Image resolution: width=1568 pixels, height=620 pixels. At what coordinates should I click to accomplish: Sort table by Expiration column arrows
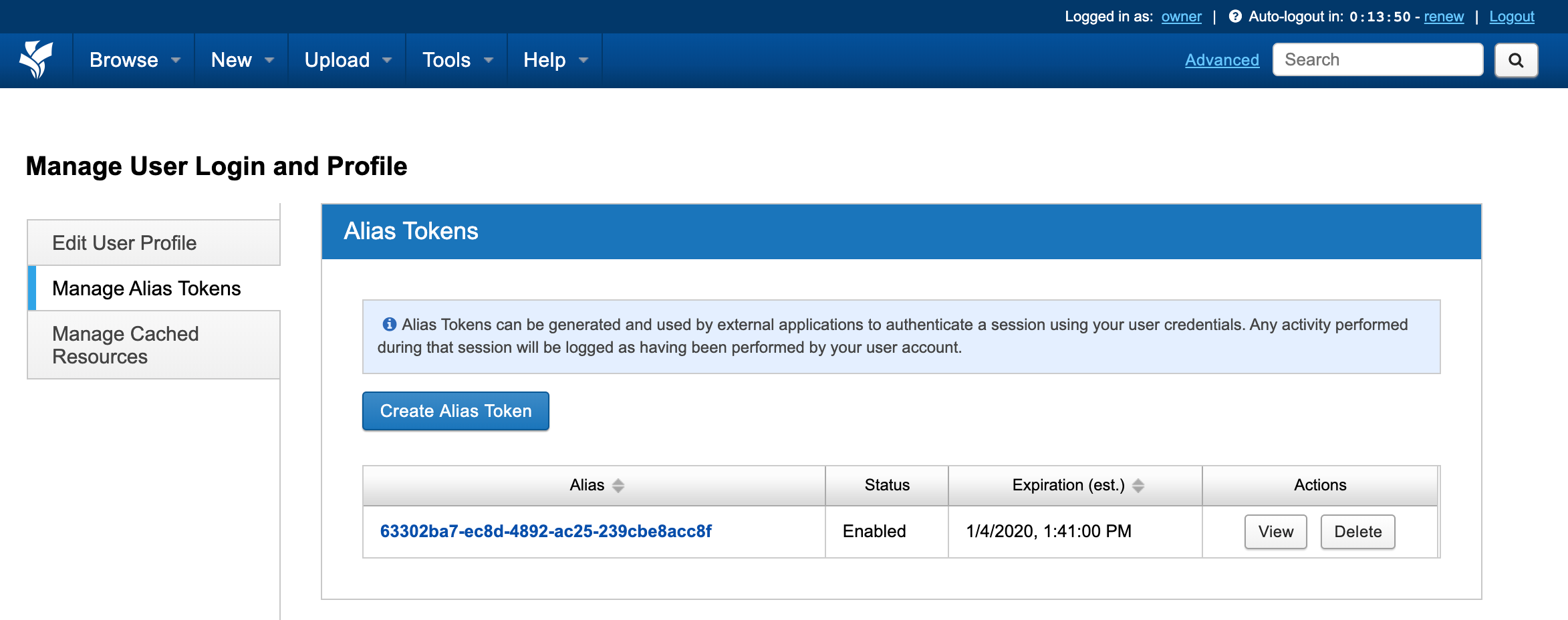point(1138,486)
